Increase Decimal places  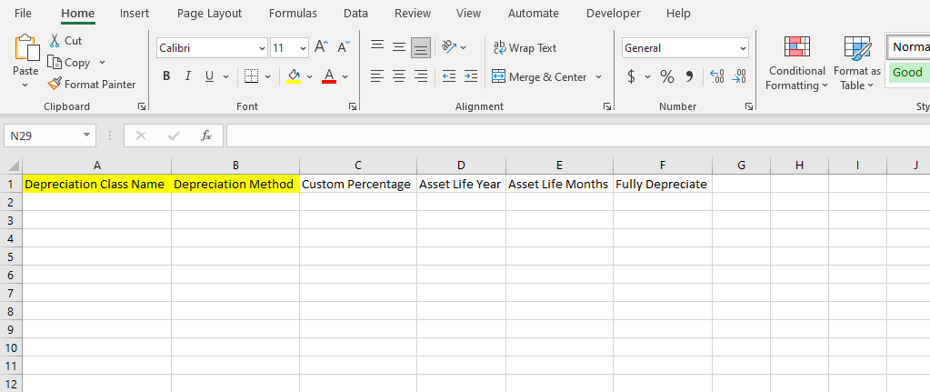click(x=717, y=77)
